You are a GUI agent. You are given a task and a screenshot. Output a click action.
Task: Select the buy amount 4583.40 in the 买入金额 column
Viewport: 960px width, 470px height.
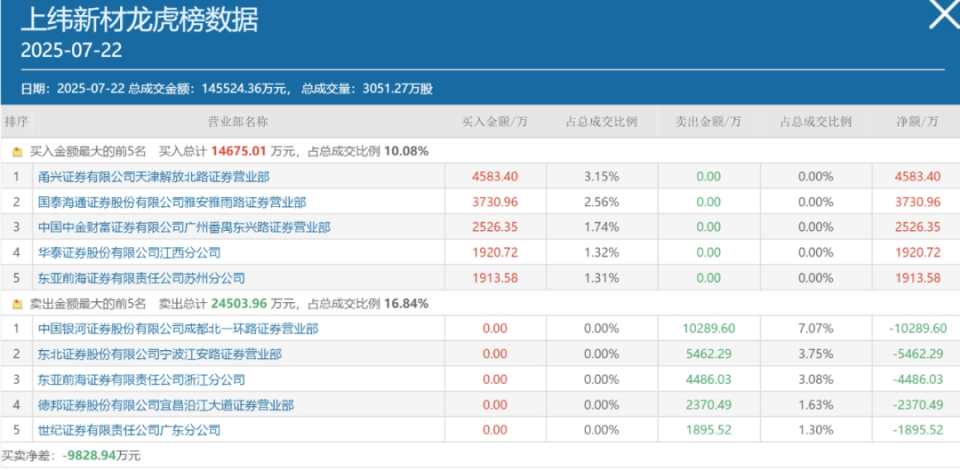pyautogui.click(x=495, y=176)
